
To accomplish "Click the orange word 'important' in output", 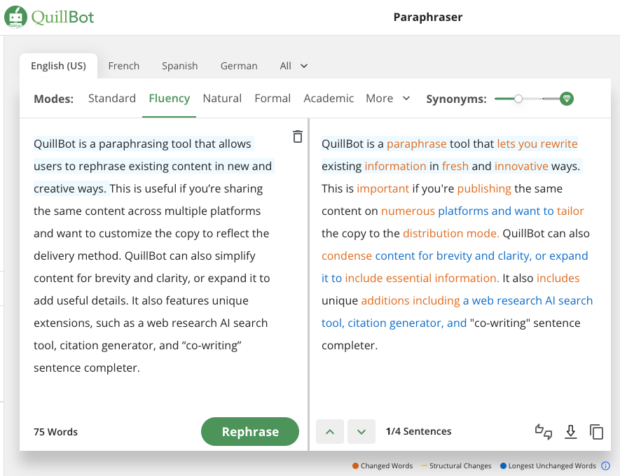I will click(383, 189).
